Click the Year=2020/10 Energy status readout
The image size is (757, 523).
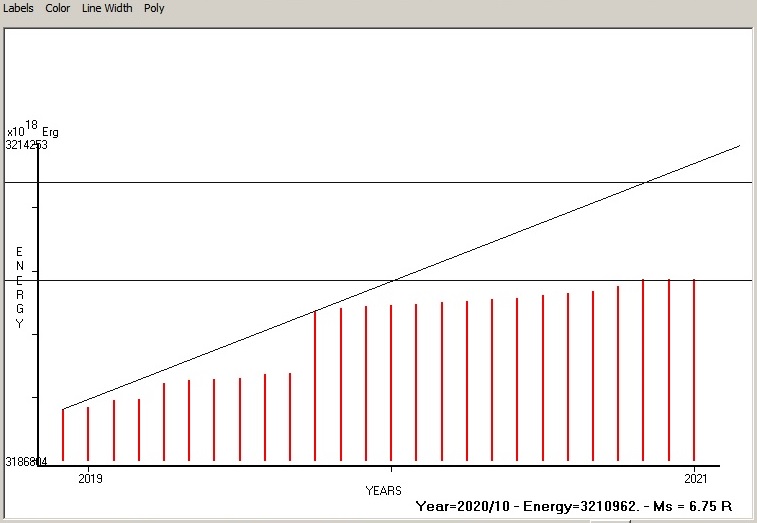pos(582,507)
